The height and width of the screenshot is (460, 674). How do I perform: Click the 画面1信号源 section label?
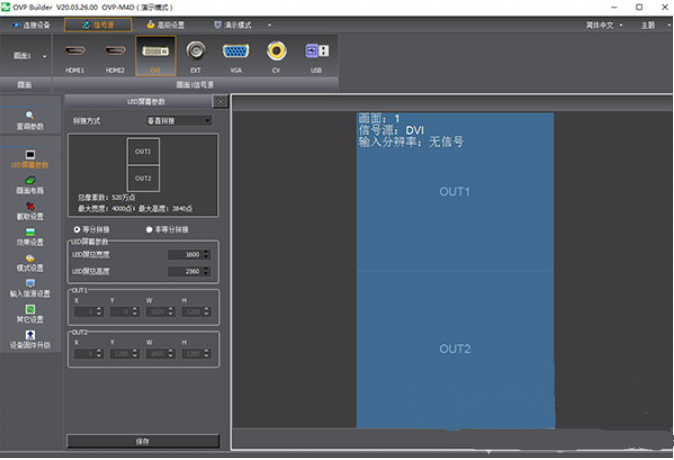195,85
